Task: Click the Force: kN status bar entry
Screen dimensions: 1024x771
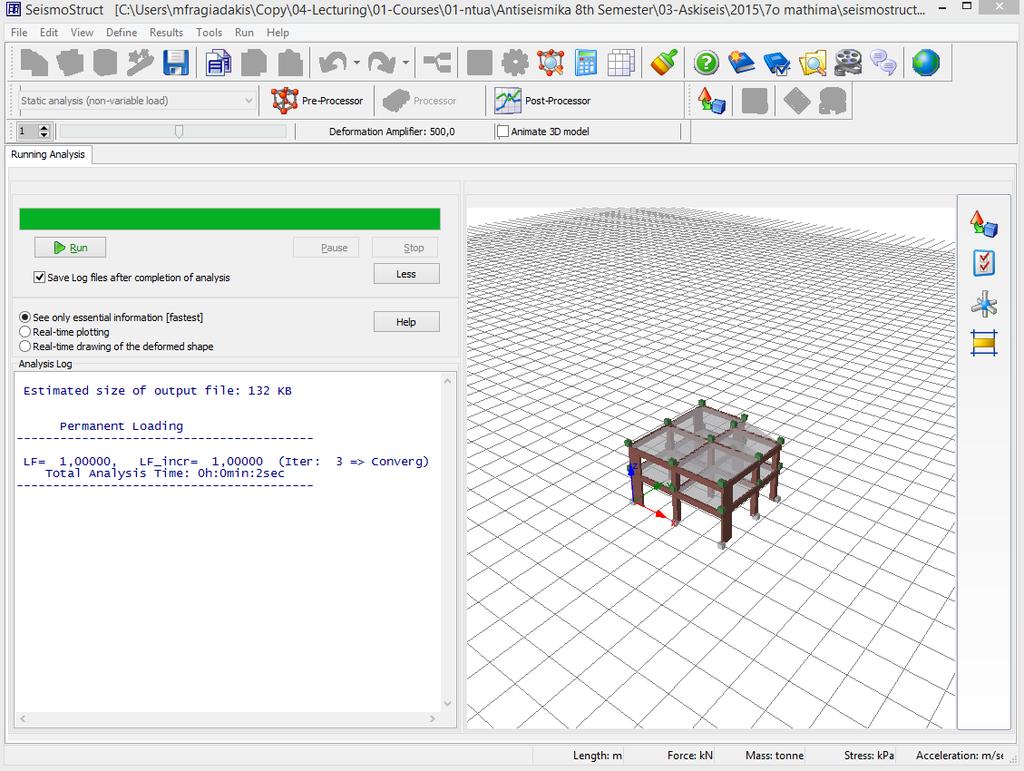Action: pos(690,755)
